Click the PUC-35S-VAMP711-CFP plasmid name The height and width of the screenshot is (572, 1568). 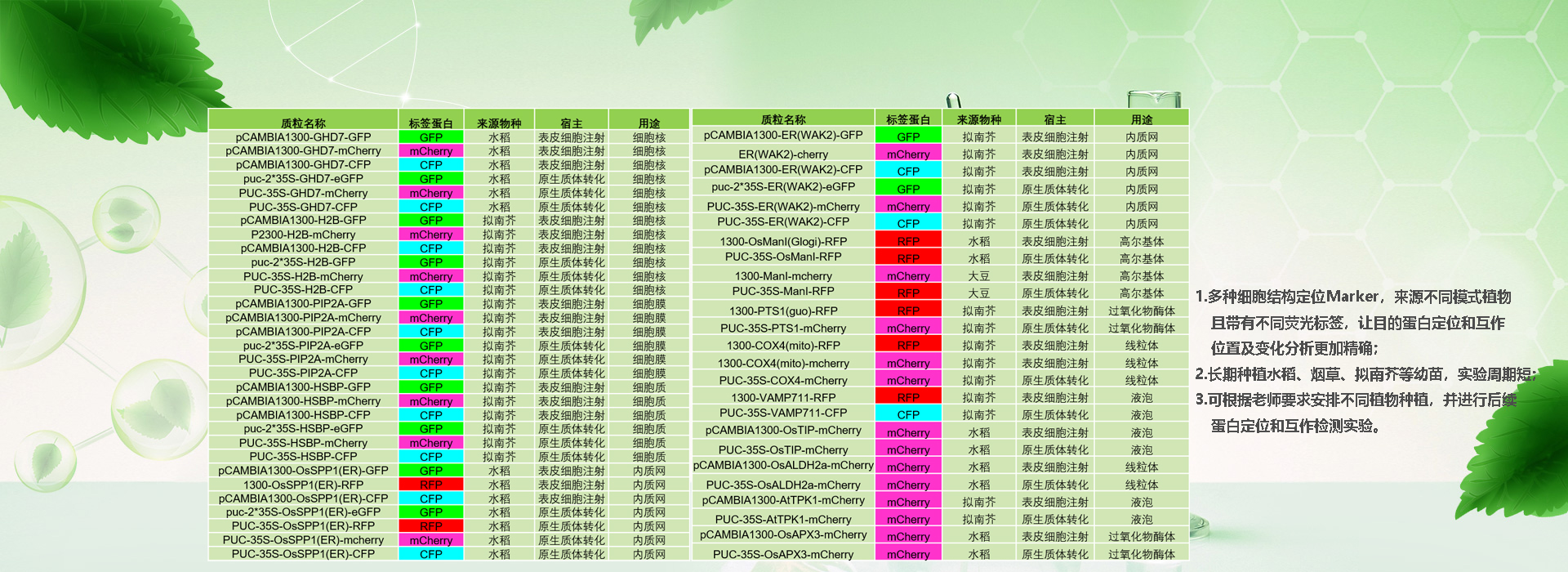[x=782, y=413]
